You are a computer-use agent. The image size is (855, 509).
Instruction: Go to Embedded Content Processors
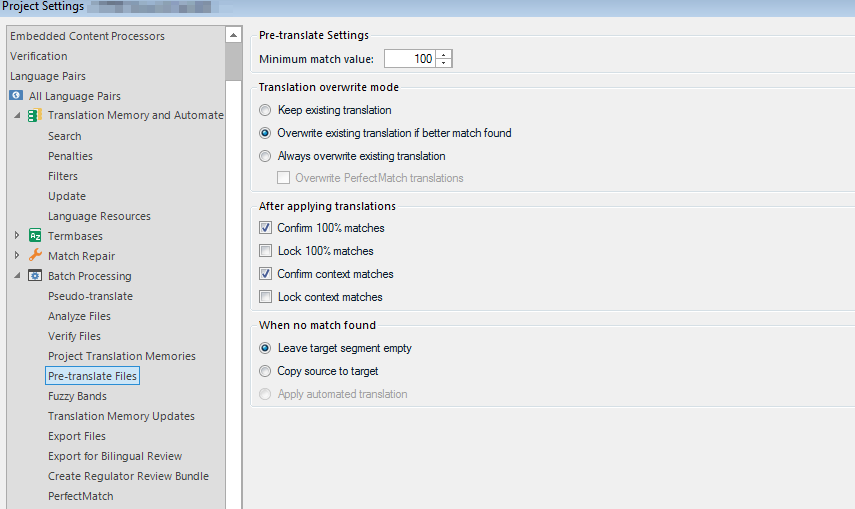coord(87,36)
